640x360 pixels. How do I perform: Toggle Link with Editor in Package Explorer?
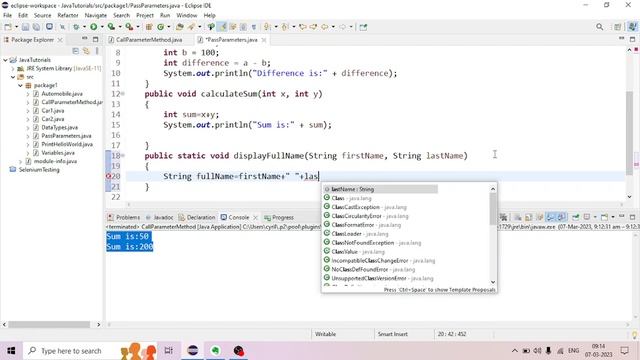[x=86, y=51]
